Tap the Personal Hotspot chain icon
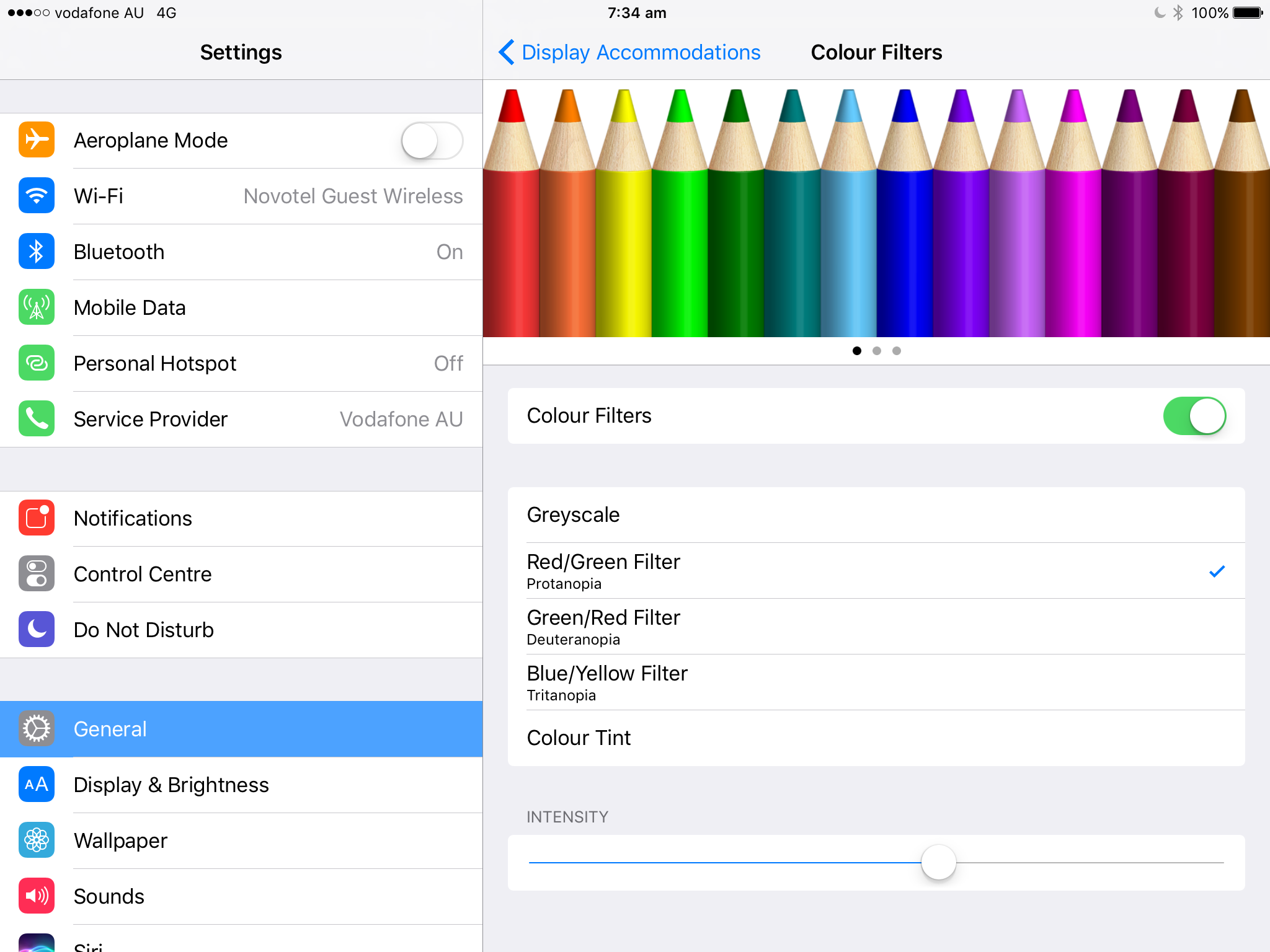The image size is (1270, 952). pos(37,363)
